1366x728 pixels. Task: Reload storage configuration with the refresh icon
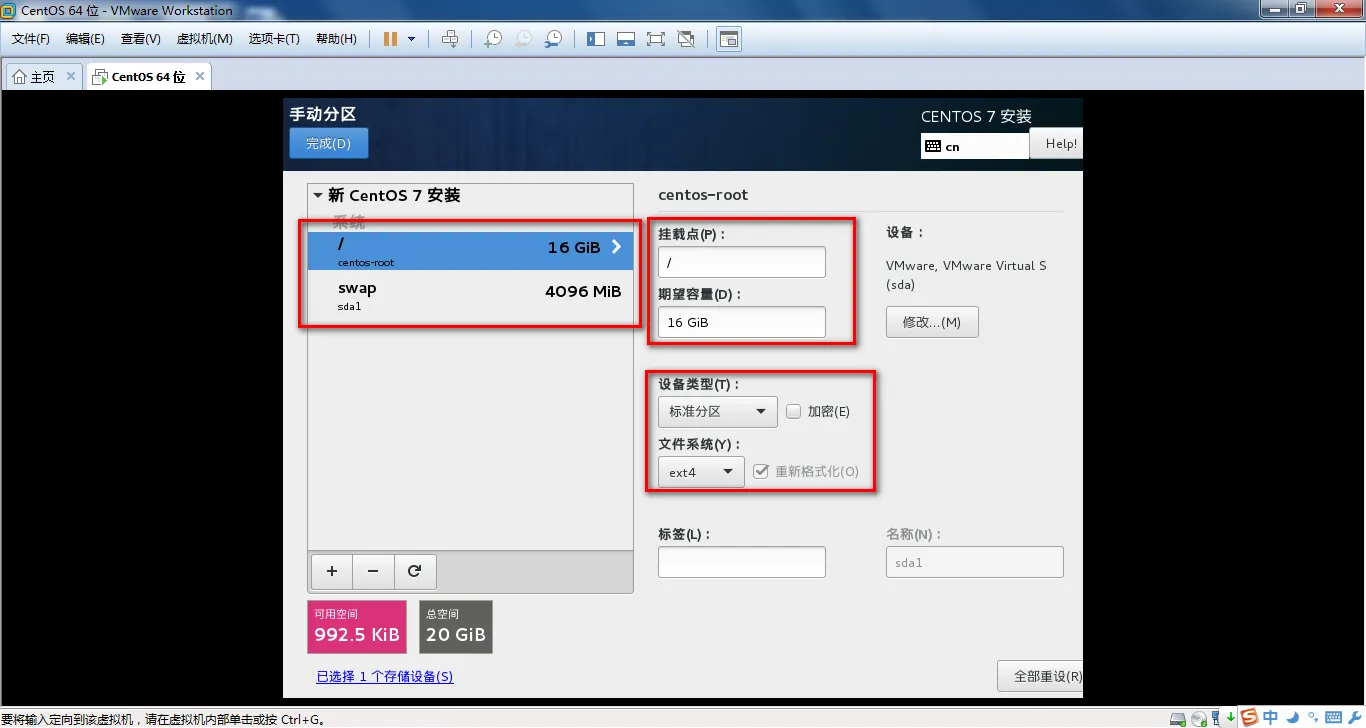[x=415, y=571]
